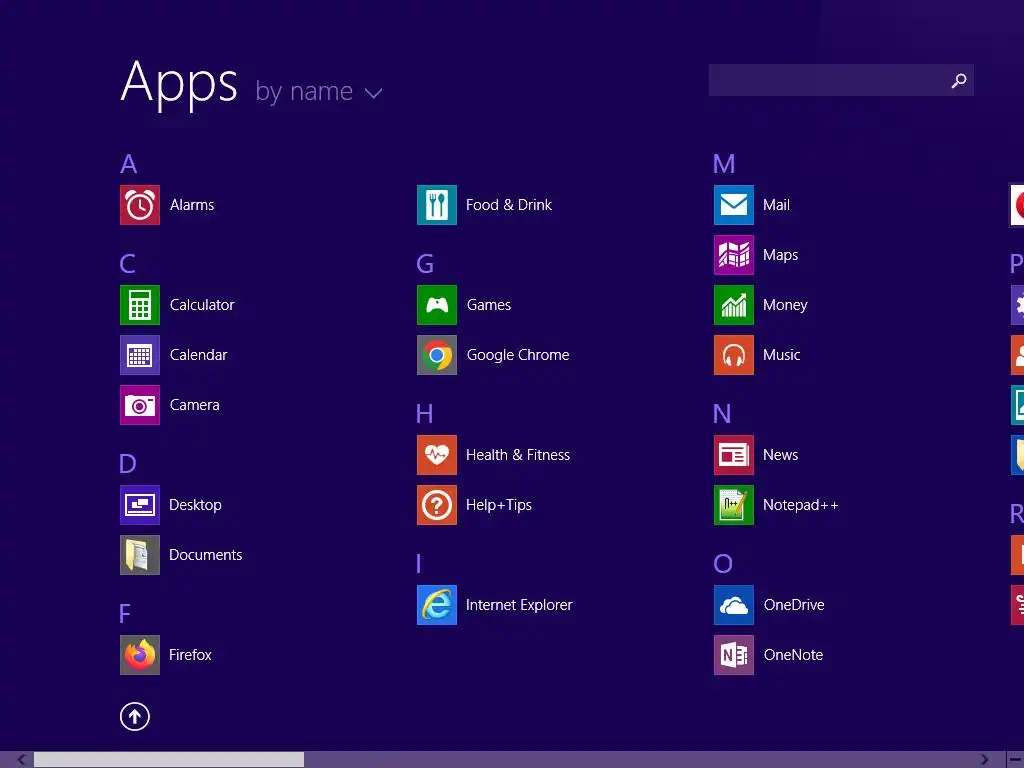Open the Food & Drink icon
Screen dimensions: 1024x768
click(x=437, y=205)
